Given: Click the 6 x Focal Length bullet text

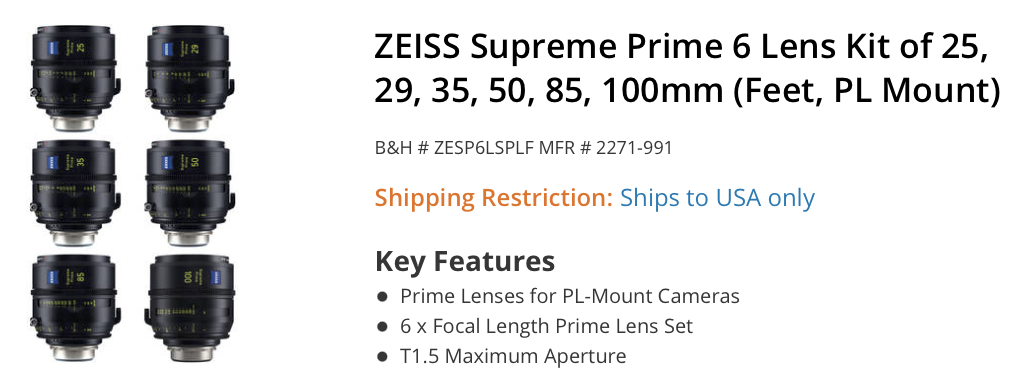Looking at the screenshot, I should [546, 326].
